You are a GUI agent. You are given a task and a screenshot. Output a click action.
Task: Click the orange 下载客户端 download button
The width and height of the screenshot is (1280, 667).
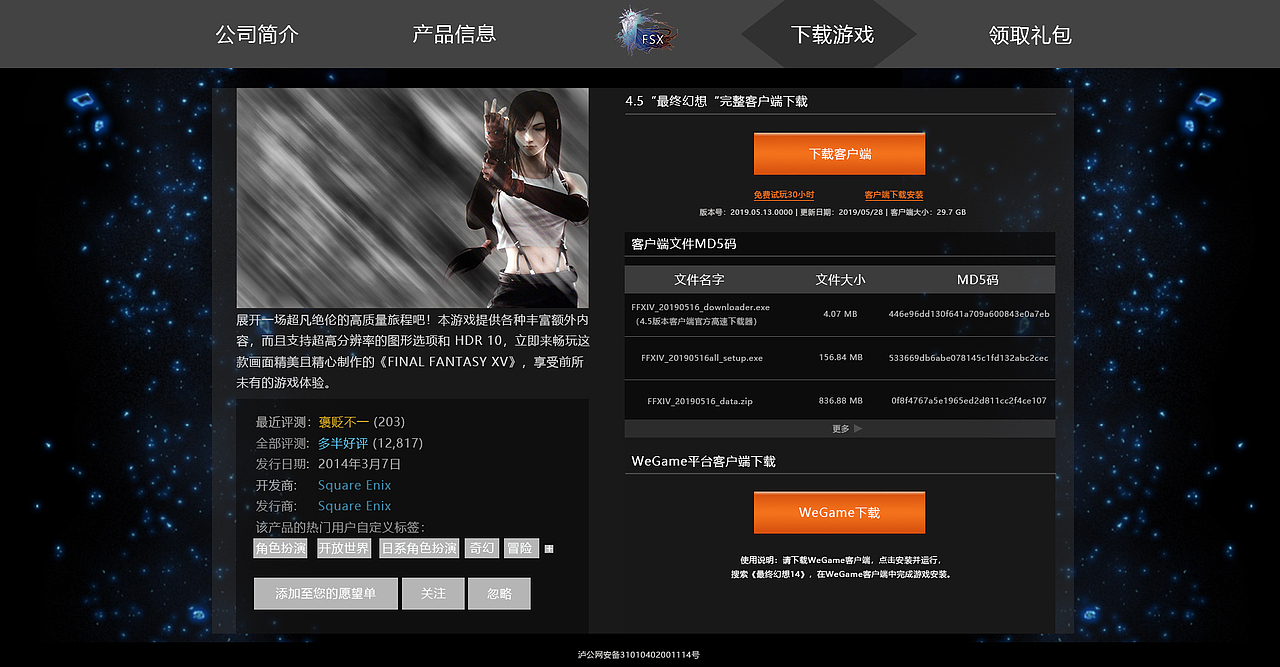pos(839,153)
